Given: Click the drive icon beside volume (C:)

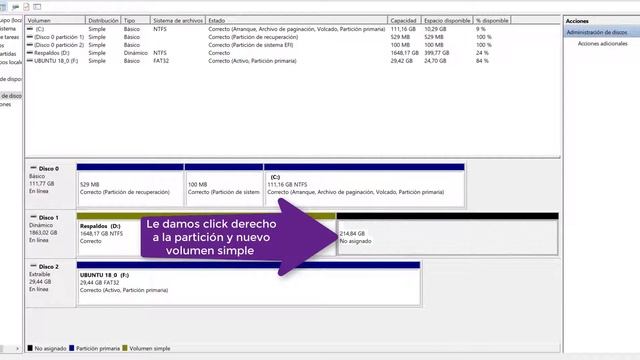Looking at the screenshot, I should 30,29.
